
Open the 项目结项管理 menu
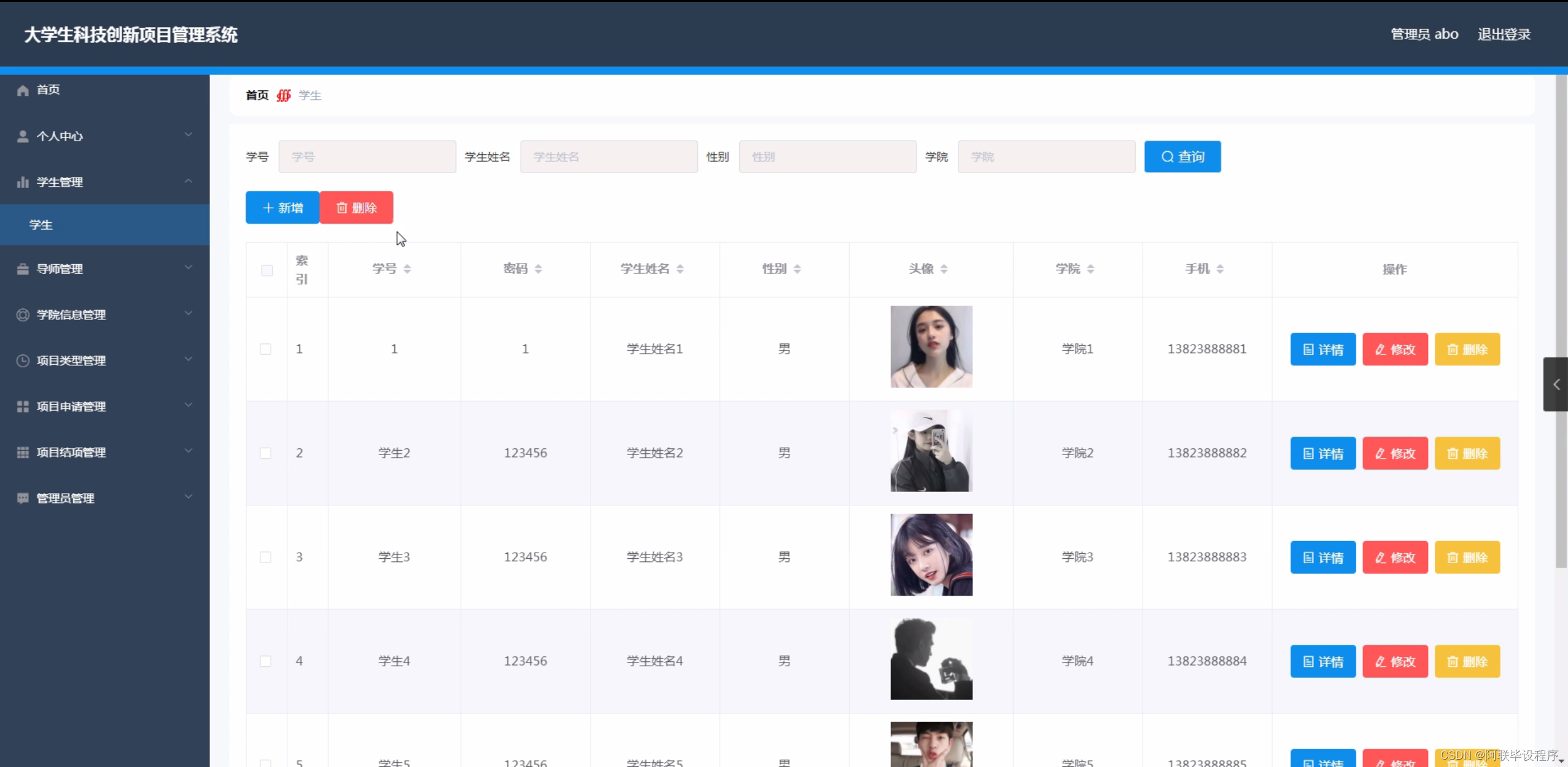pos(71,453)
